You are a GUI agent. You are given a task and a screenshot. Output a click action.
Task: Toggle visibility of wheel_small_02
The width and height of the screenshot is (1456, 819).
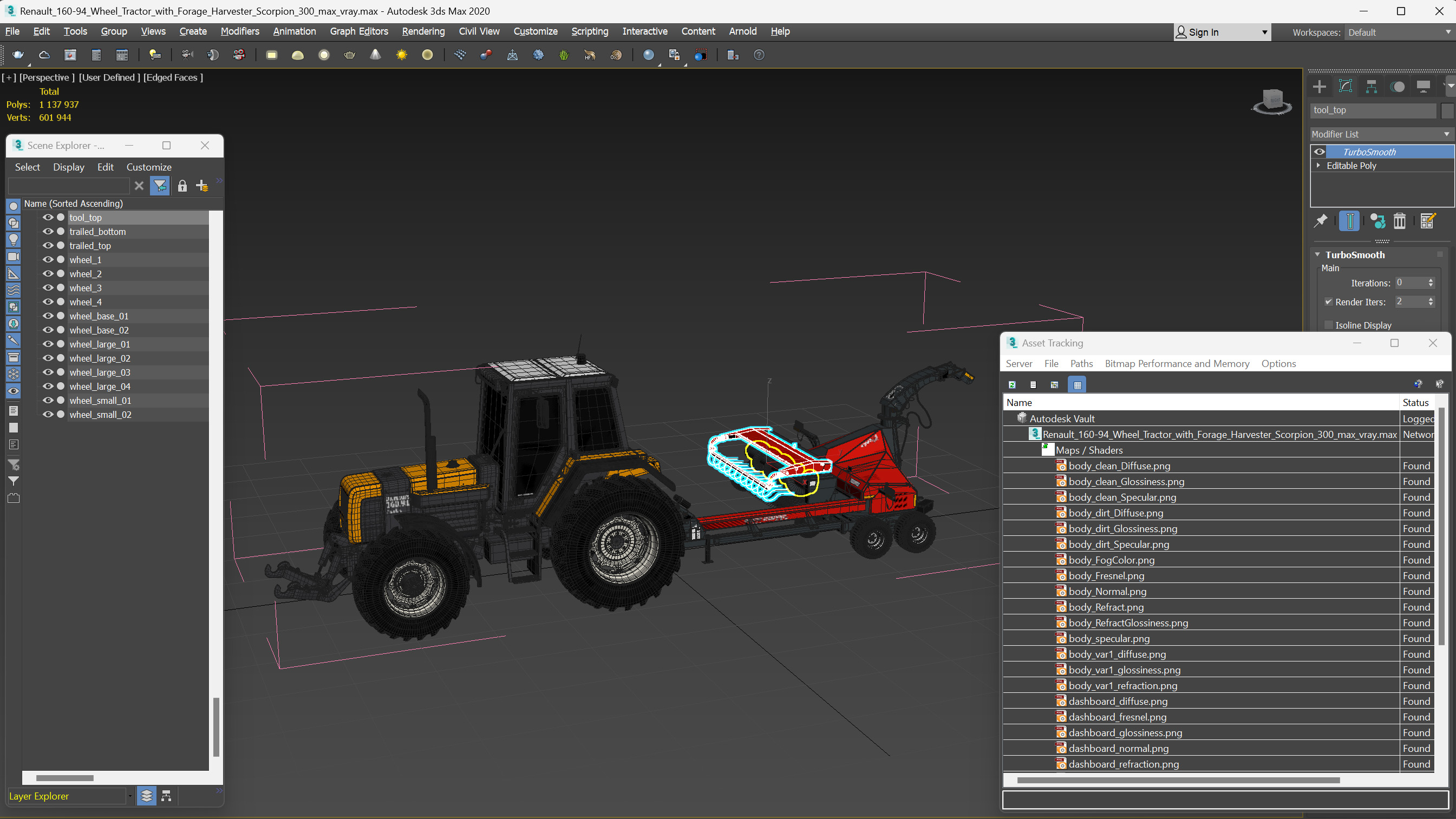coord(48,414)
